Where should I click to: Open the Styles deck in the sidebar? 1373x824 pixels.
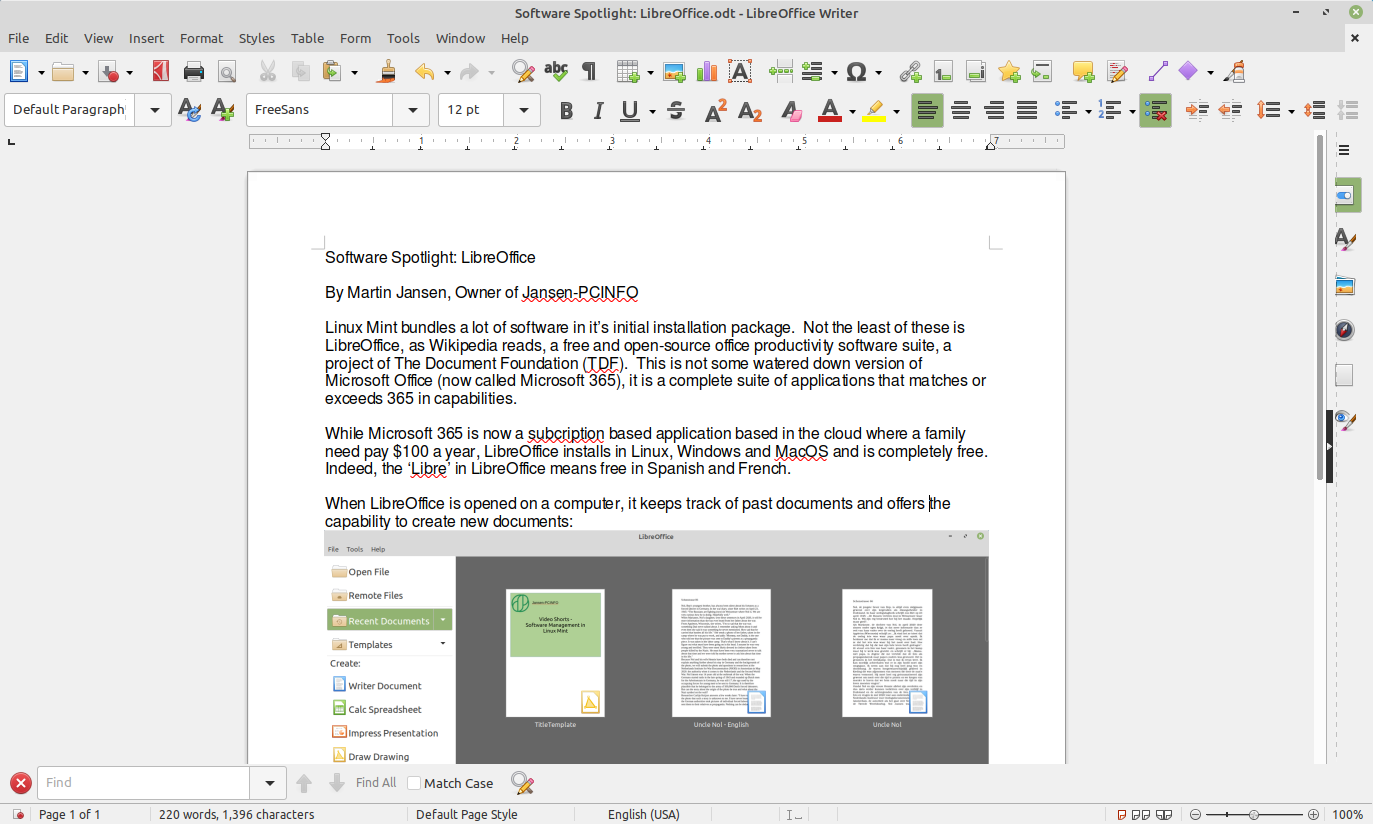point(1345,240)
